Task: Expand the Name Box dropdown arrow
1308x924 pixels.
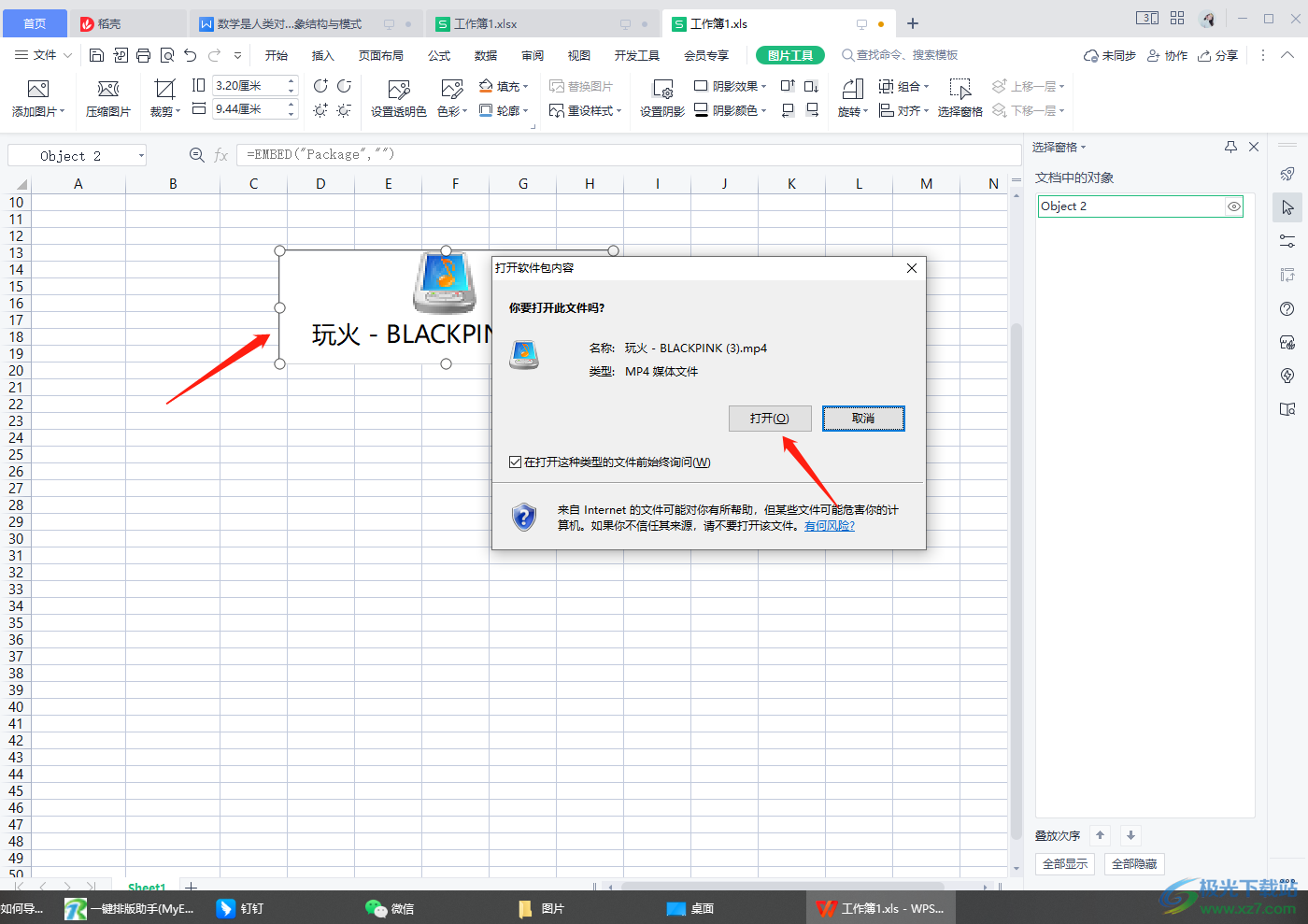Action: click(141, 155)
